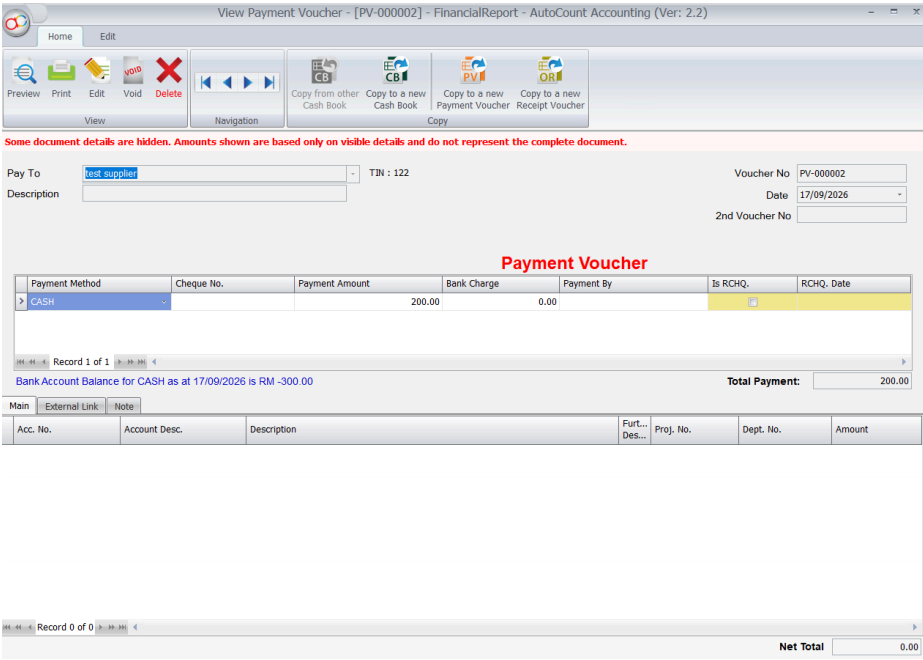Go to last record navigation arrow
Image resolution: width=923 pixels, height=660 pixels.
tap(269, 82)
